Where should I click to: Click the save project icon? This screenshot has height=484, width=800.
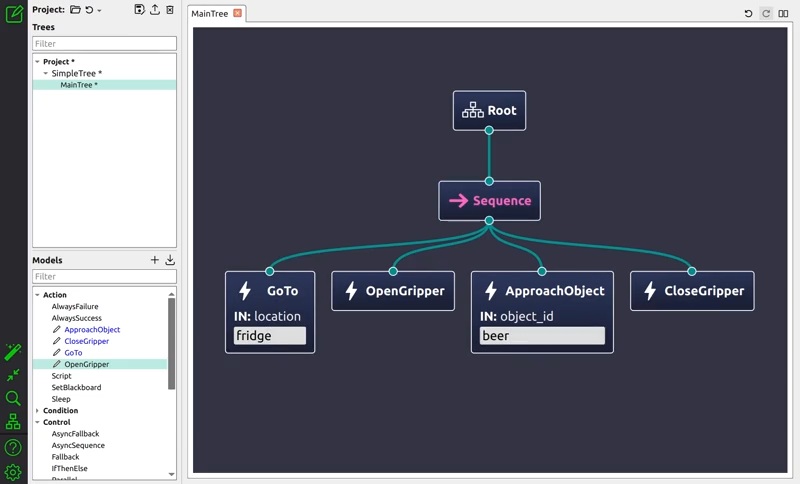pyautogui.click(x=139, y=9)
